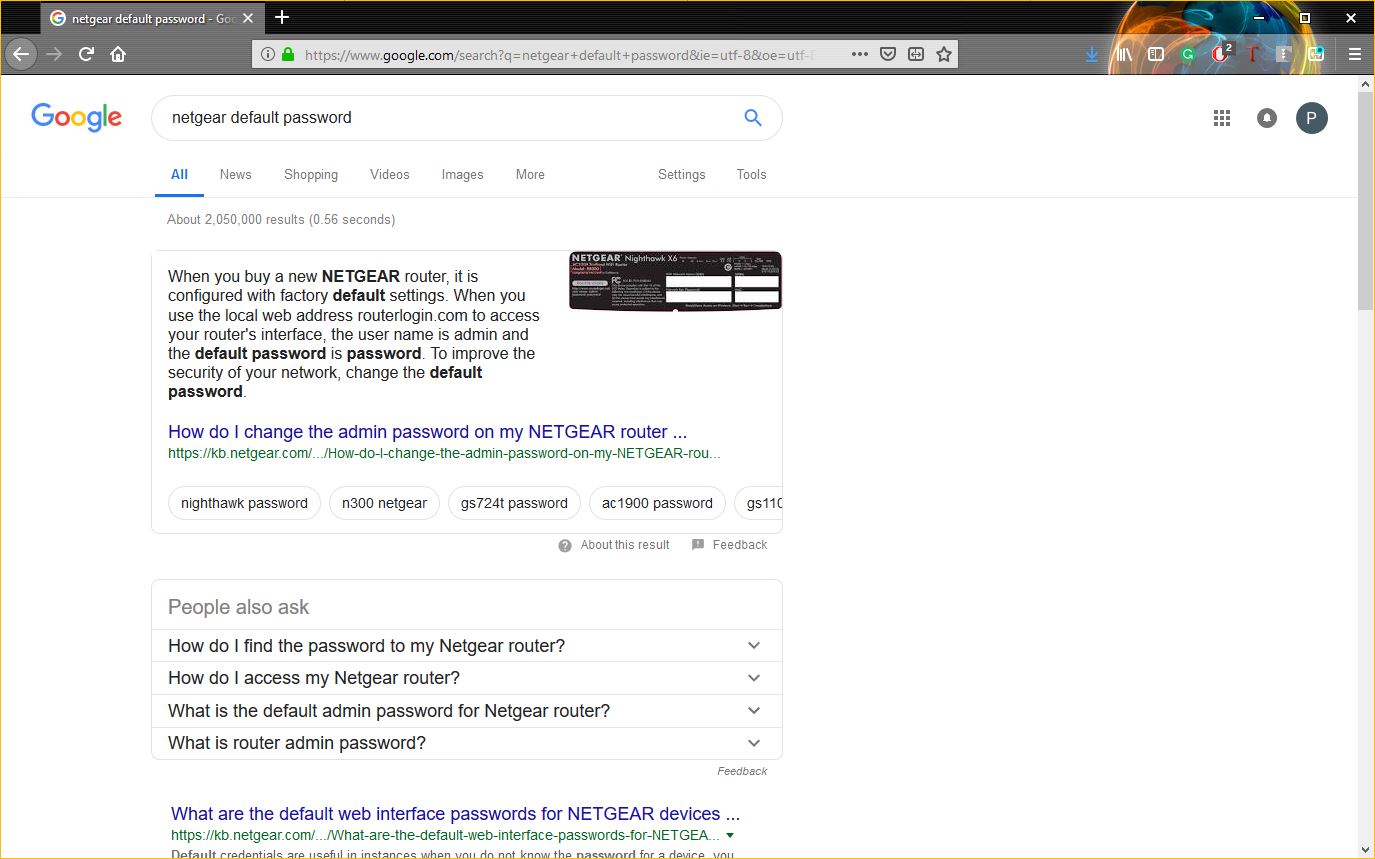Click the About this result link
This screenshot has width=1375, height=859.
pyautogui.click(x=625, y=545)
